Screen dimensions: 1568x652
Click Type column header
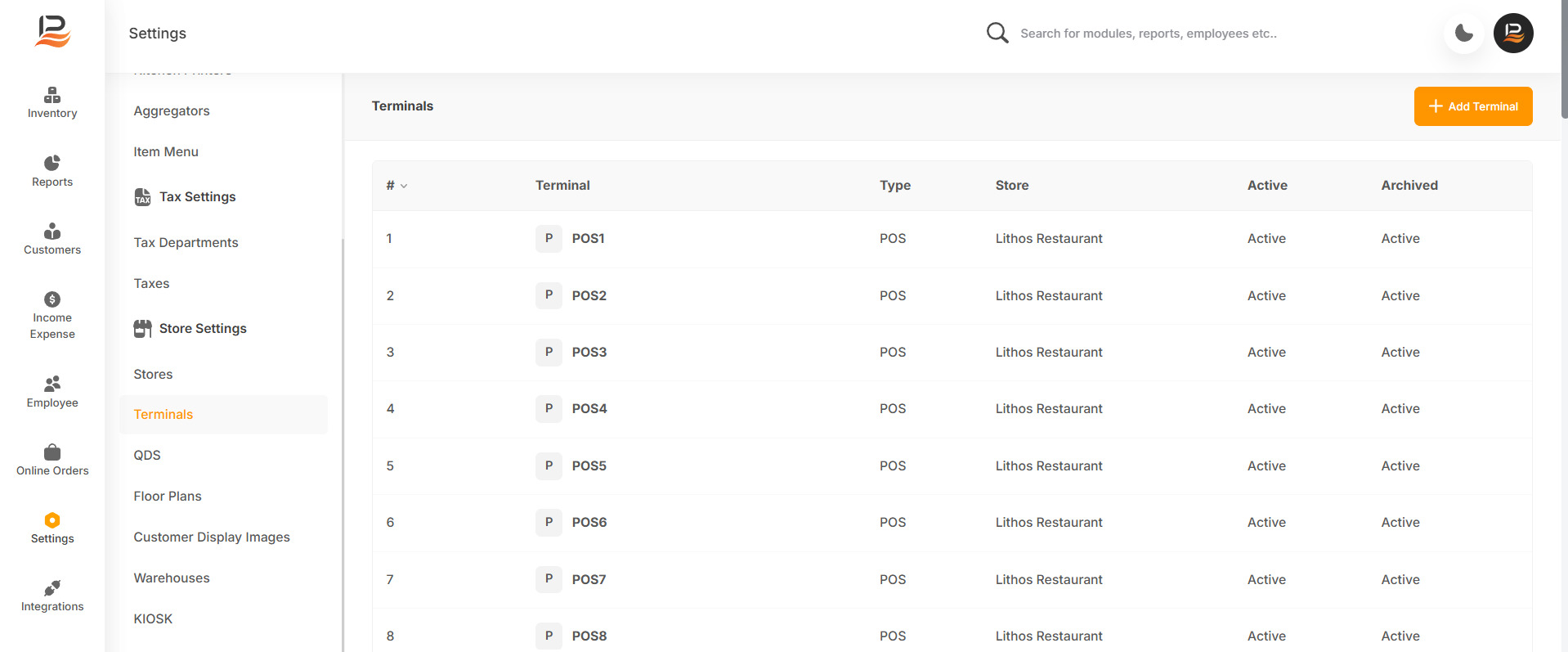(x=895, y=186)
